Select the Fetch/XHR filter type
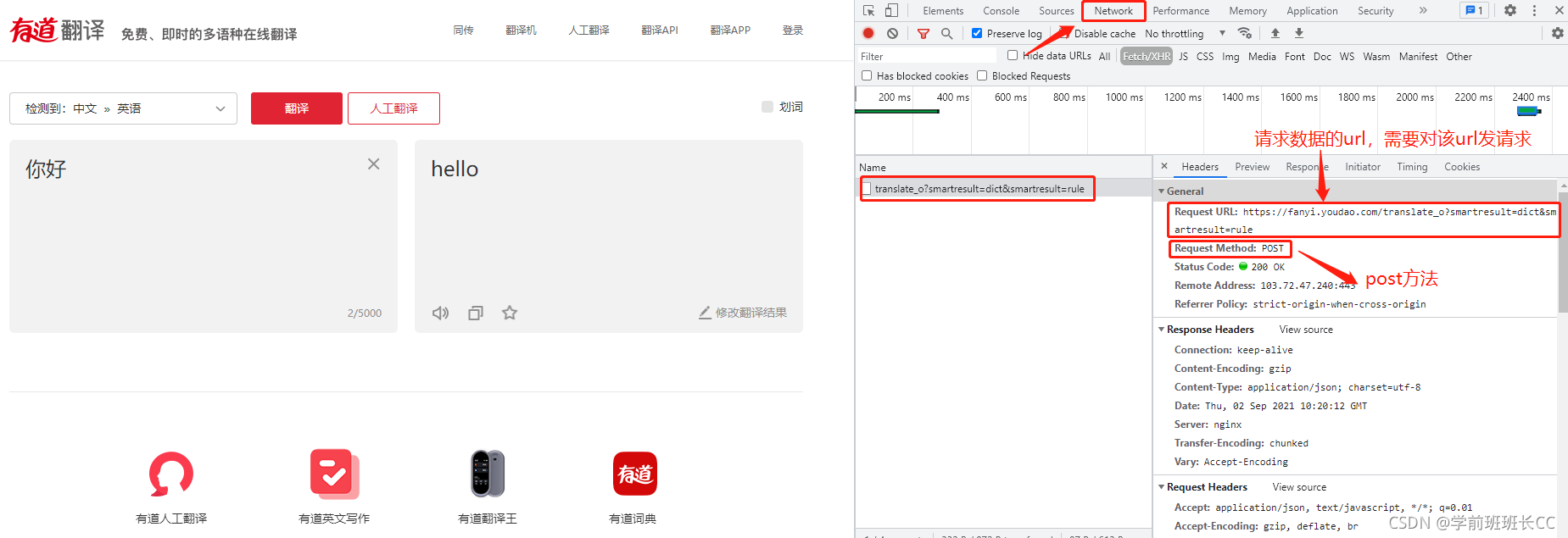1568x538 pixels. [1147, 56]
